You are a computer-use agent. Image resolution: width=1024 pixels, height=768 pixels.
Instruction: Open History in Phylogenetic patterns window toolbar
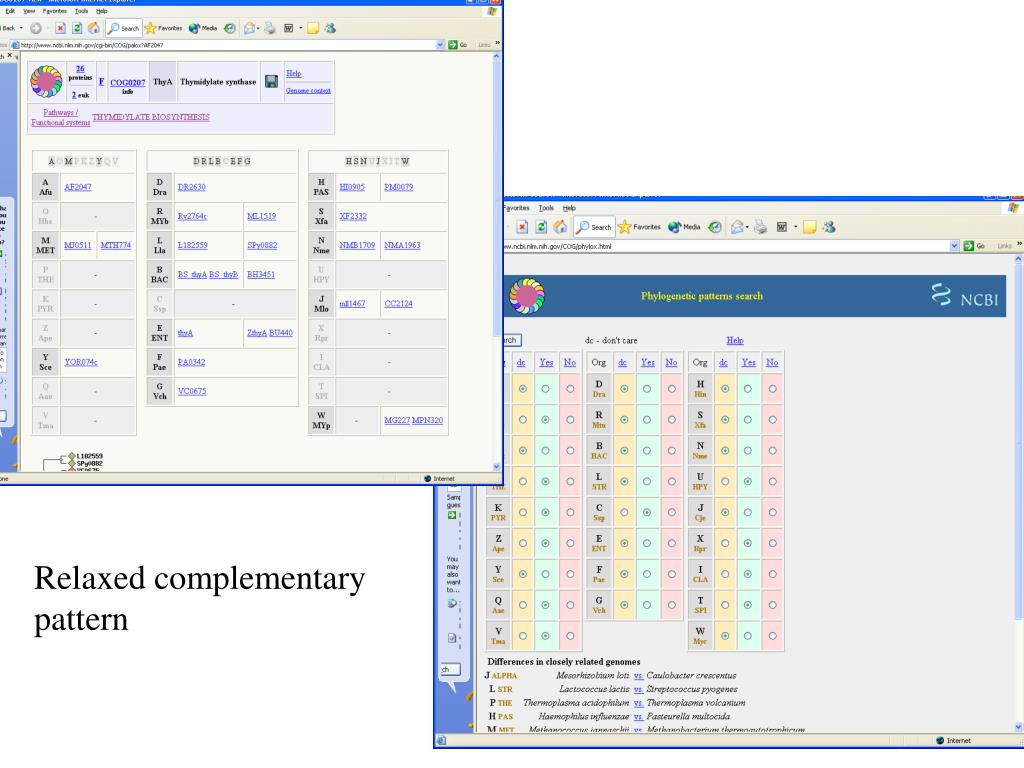[x=715, y=227]
